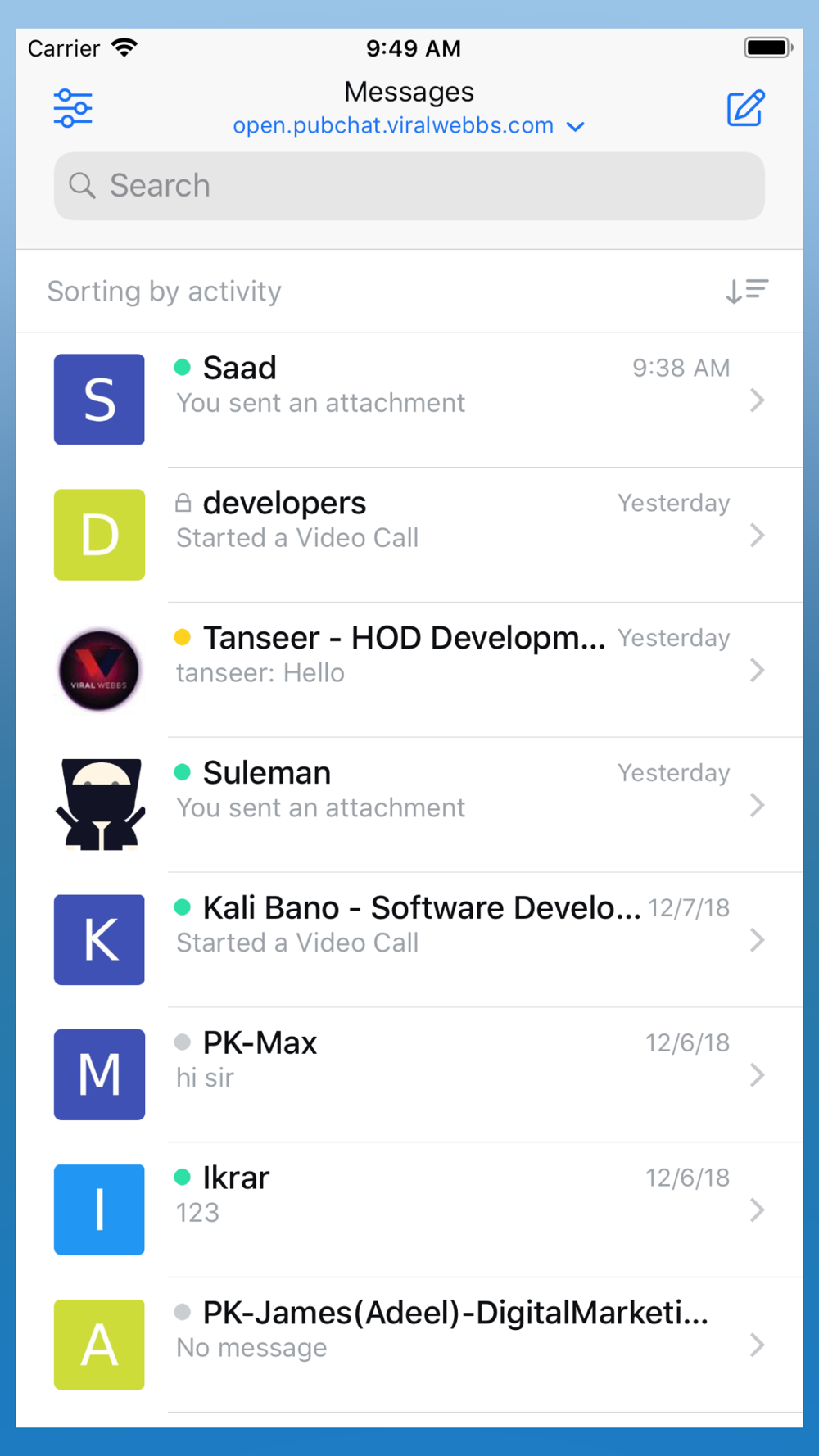The height and width of the screenshot is (1456, 819).
Task: Click the green online status dot next to Saad
Action: pos(183,368)
